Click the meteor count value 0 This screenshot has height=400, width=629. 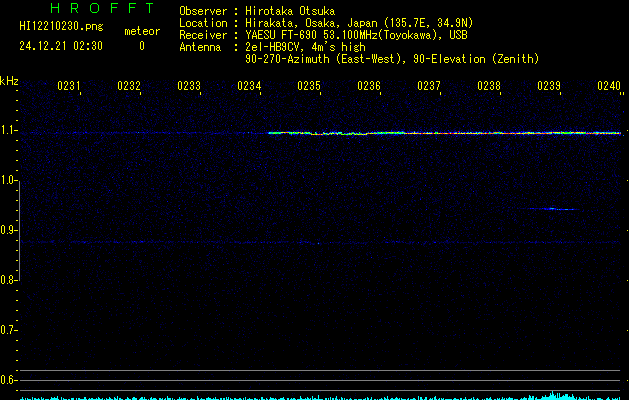pos(142,46)
